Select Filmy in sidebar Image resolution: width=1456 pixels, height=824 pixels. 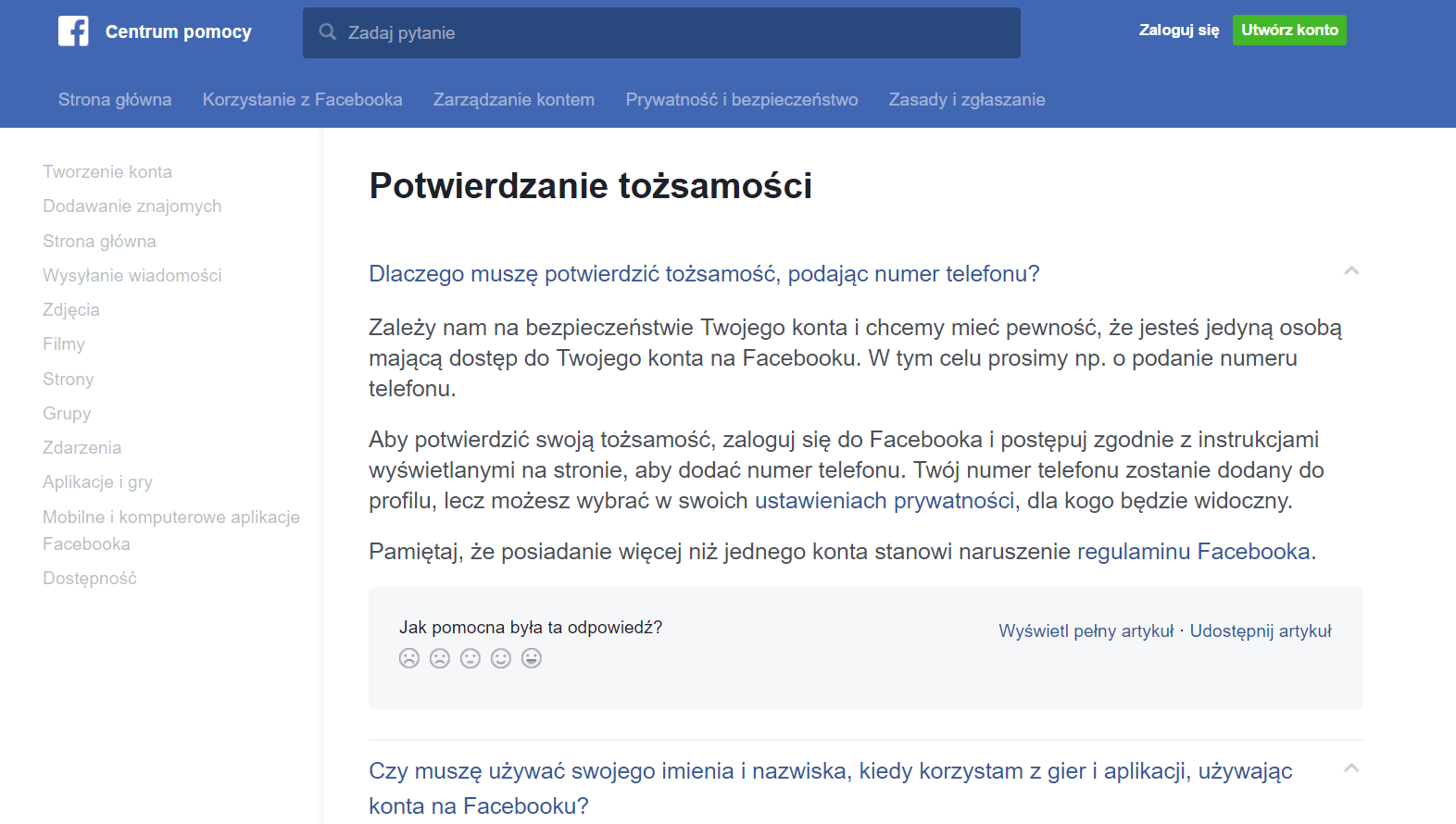pos(64,344)
